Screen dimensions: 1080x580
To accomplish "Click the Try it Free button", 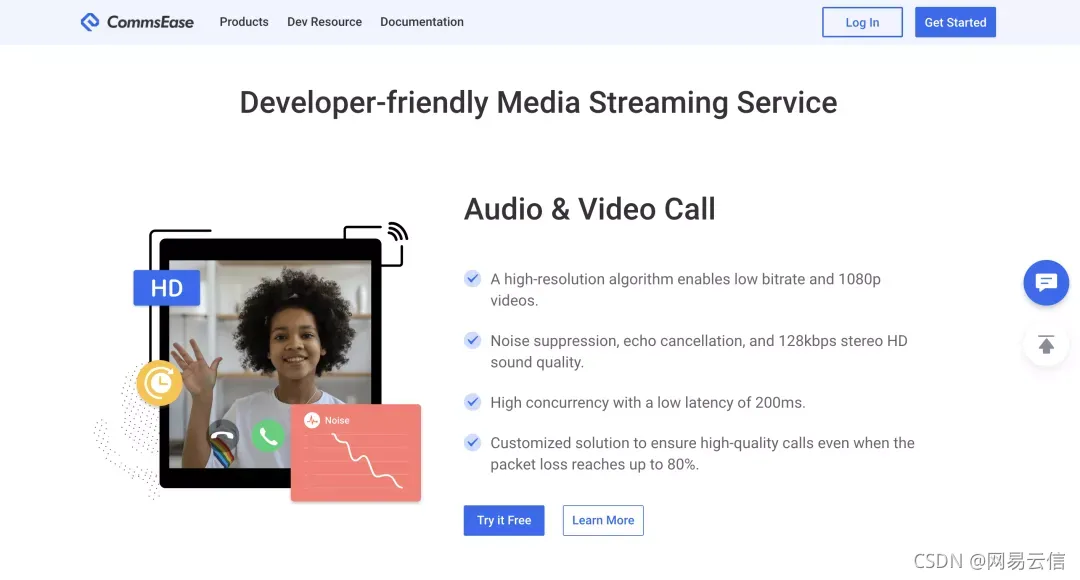I will 504,520.
